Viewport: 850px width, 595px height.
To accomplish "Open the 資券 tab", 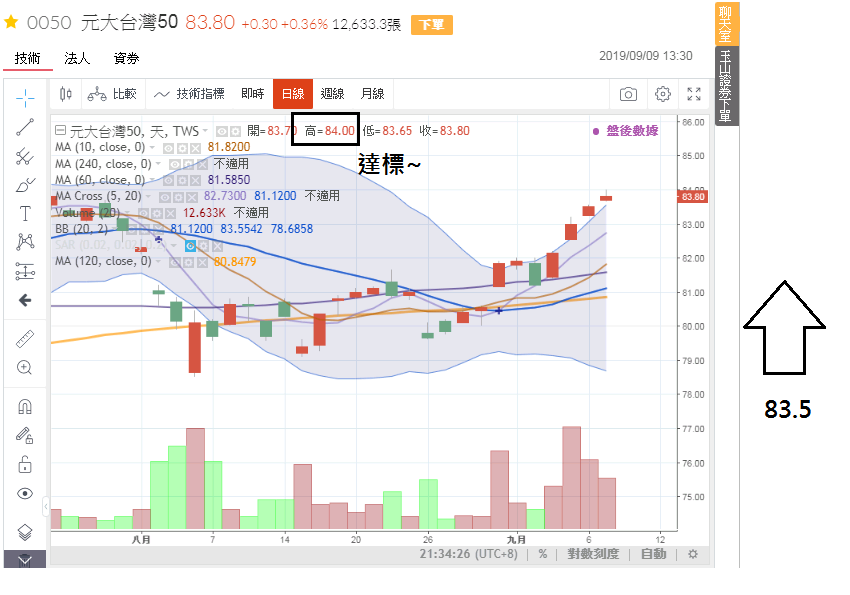I will pos(126,59).
